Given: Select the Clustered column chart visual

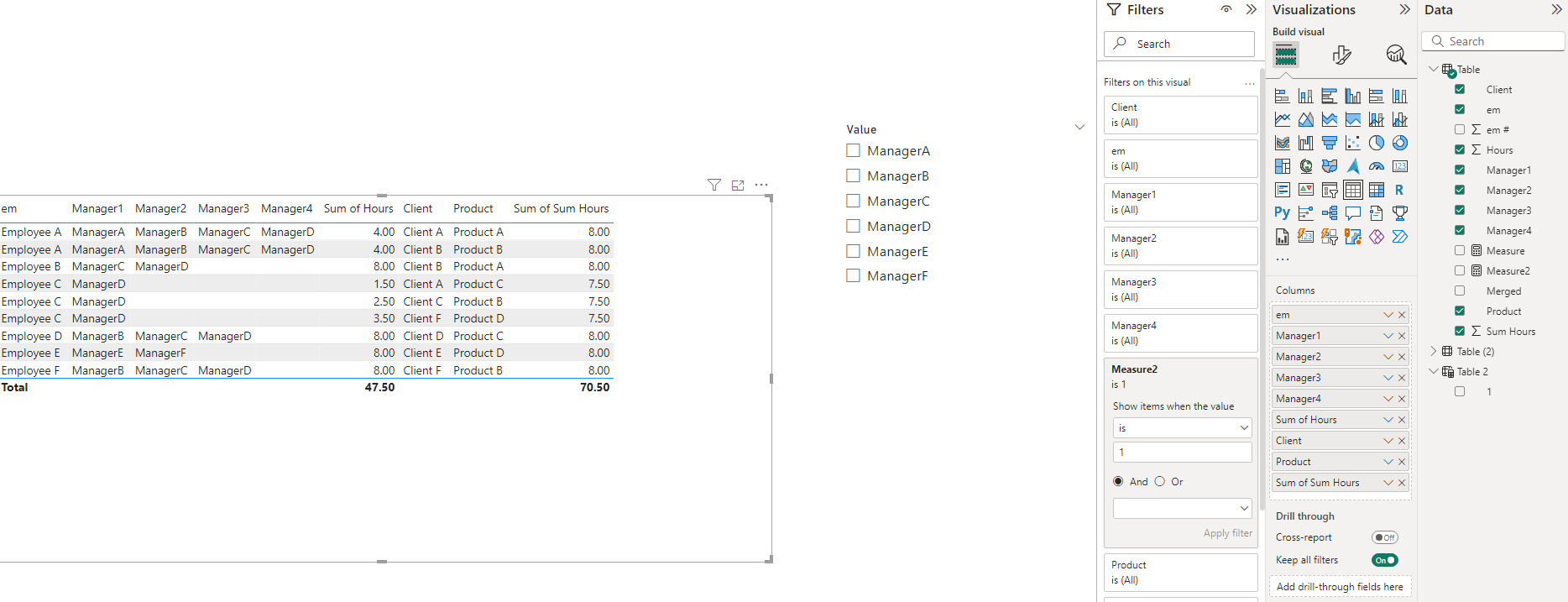Looking at the screenshot, I should tap(1352, 96).
